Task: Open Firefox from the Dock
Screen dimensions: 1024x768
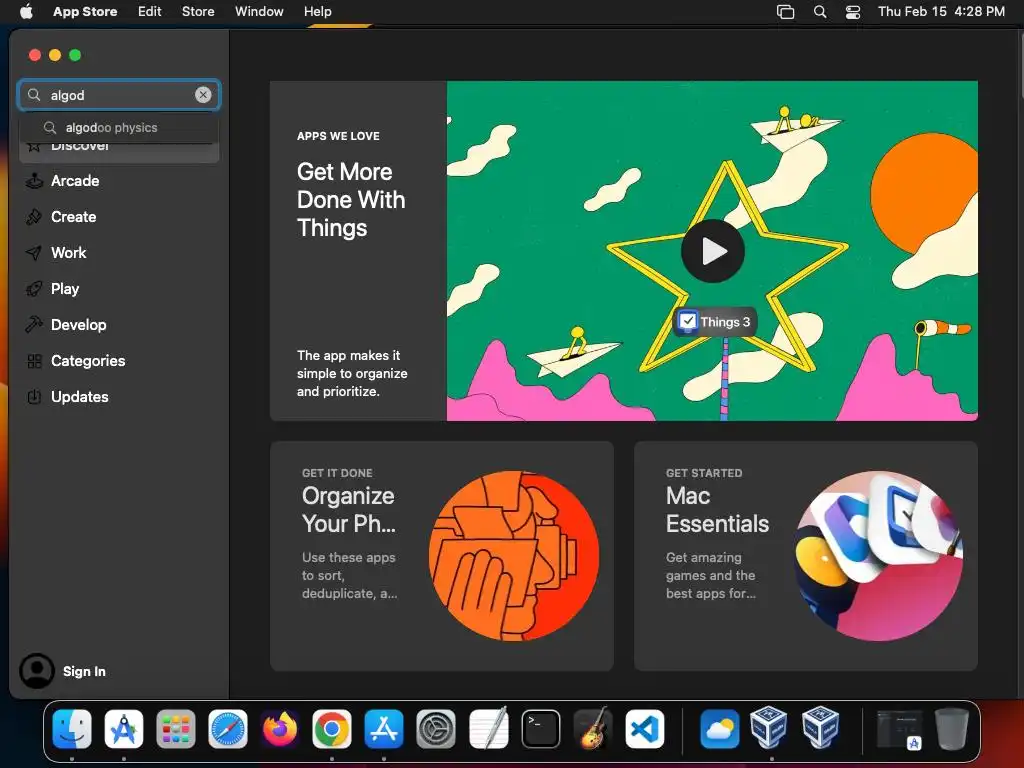Action: coord(280,729)
